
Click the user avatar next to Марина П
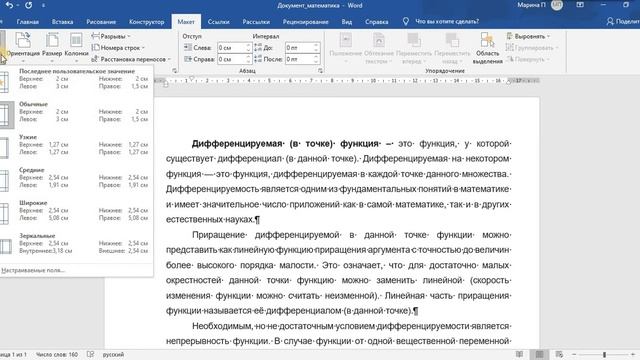tap(557, 5)
